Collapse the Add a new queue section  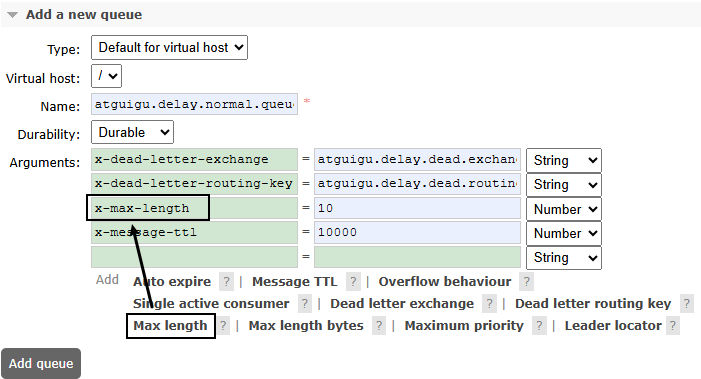(x=84, y=15)
